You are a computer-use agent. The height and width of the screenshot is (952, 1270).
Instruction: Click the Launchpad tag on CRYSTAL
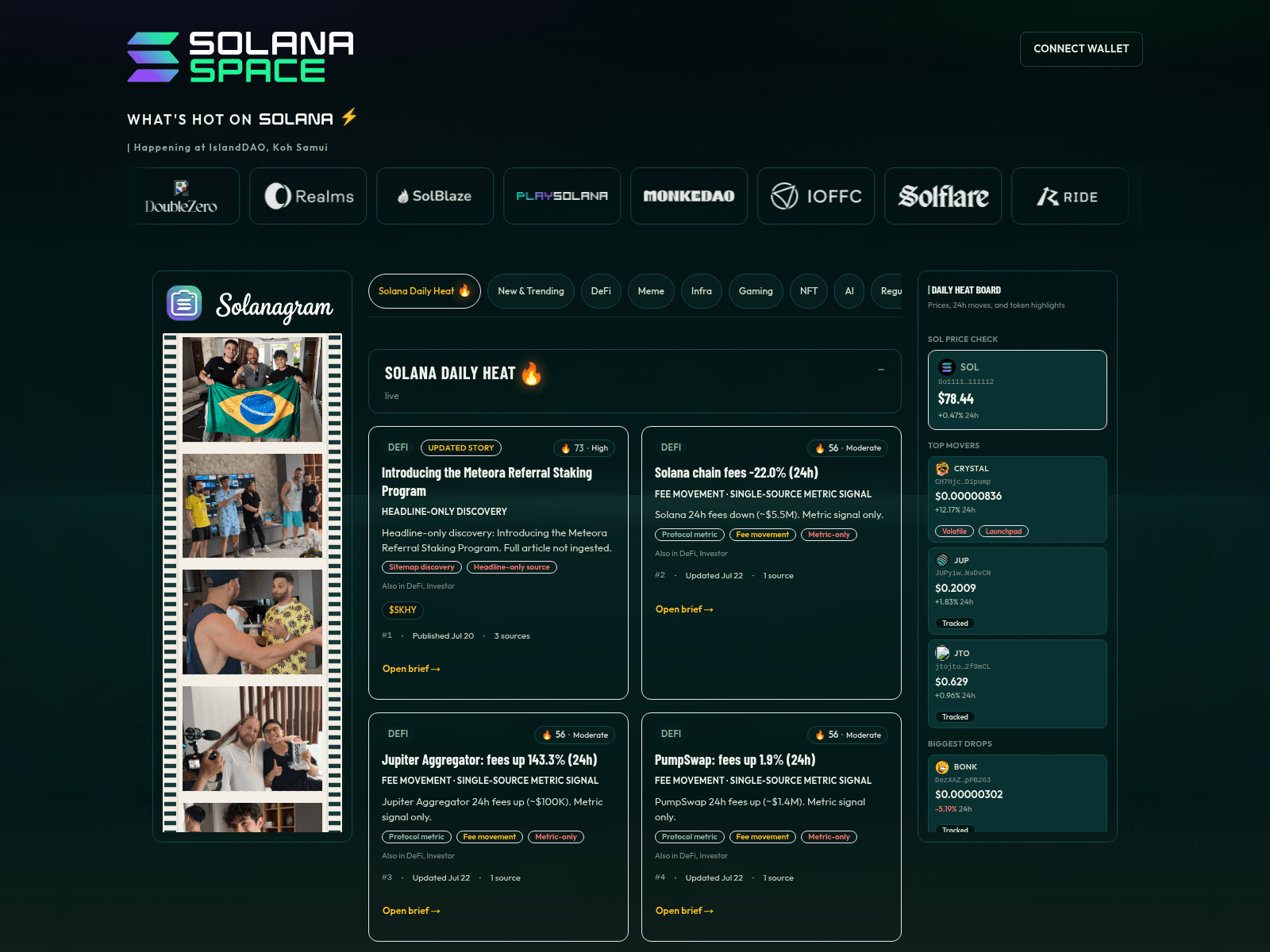[x=1003, y=532]
